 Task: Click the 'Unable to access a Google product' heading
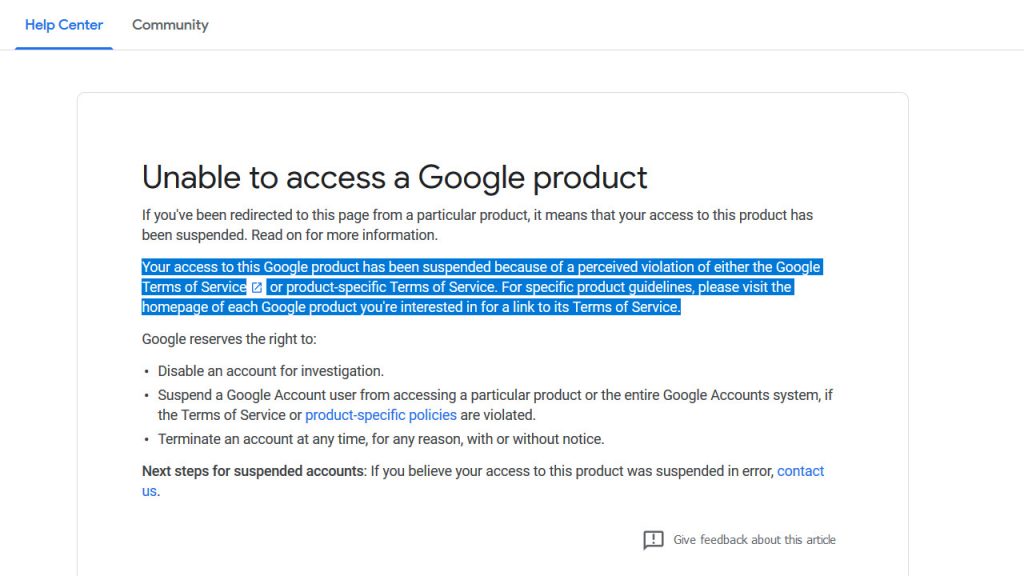(x=394, y=178)
